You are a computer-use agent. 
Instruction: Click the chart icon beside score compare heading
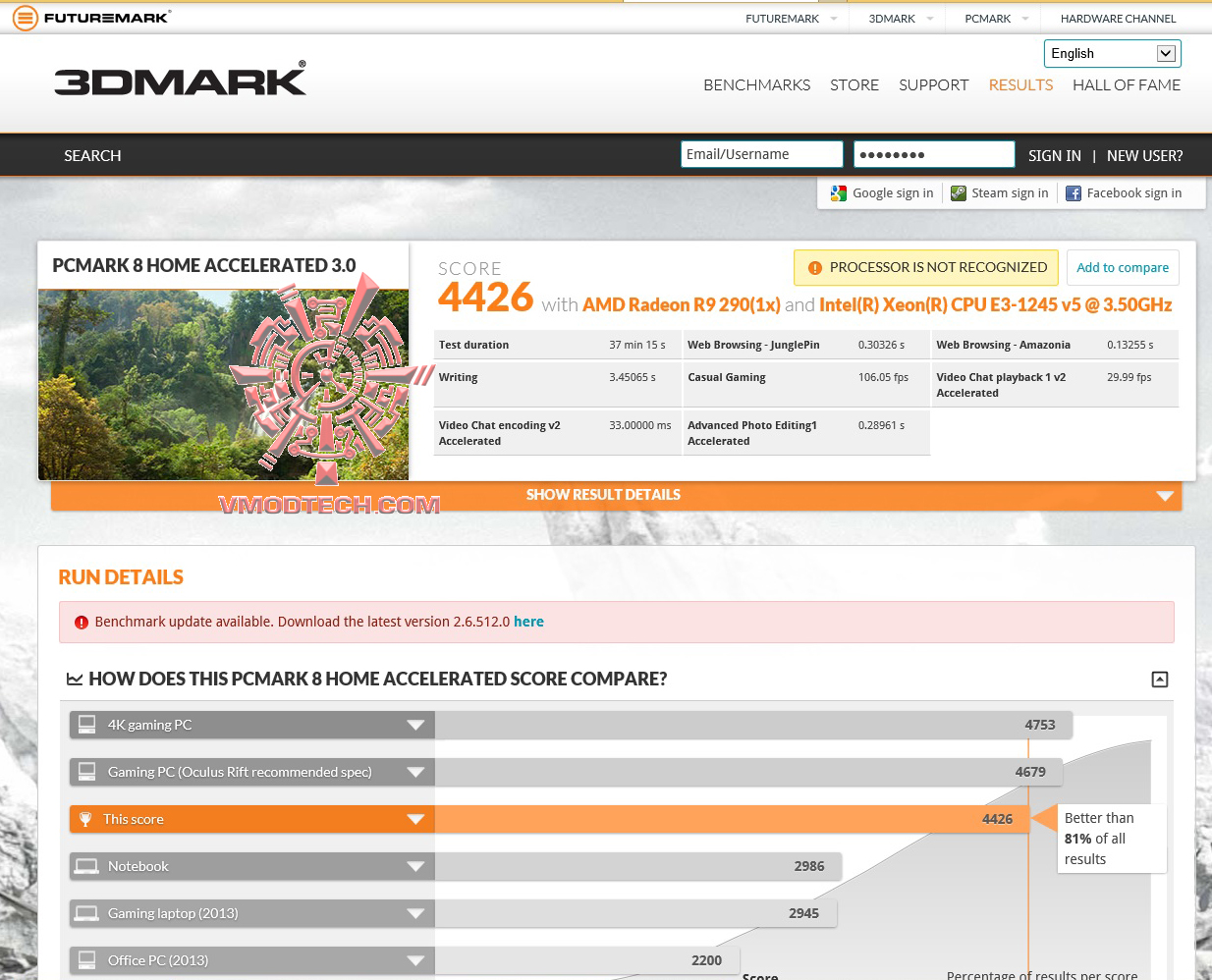coord(74,679)
